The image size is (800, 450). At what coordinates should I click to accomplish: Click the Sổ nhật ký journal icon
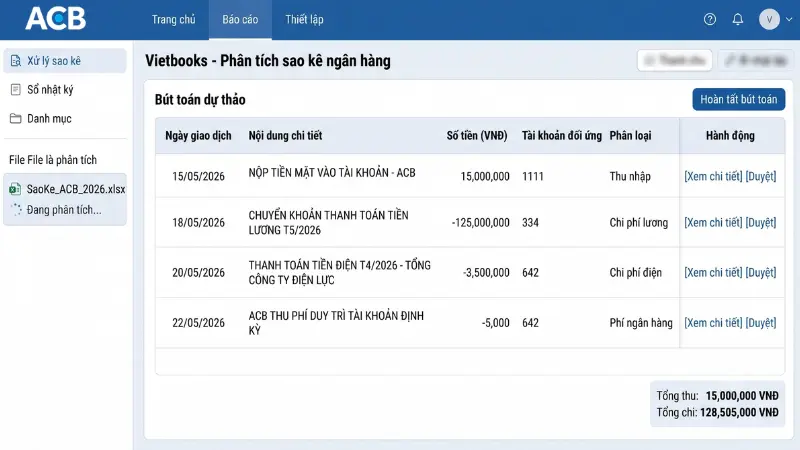(16, 90)
